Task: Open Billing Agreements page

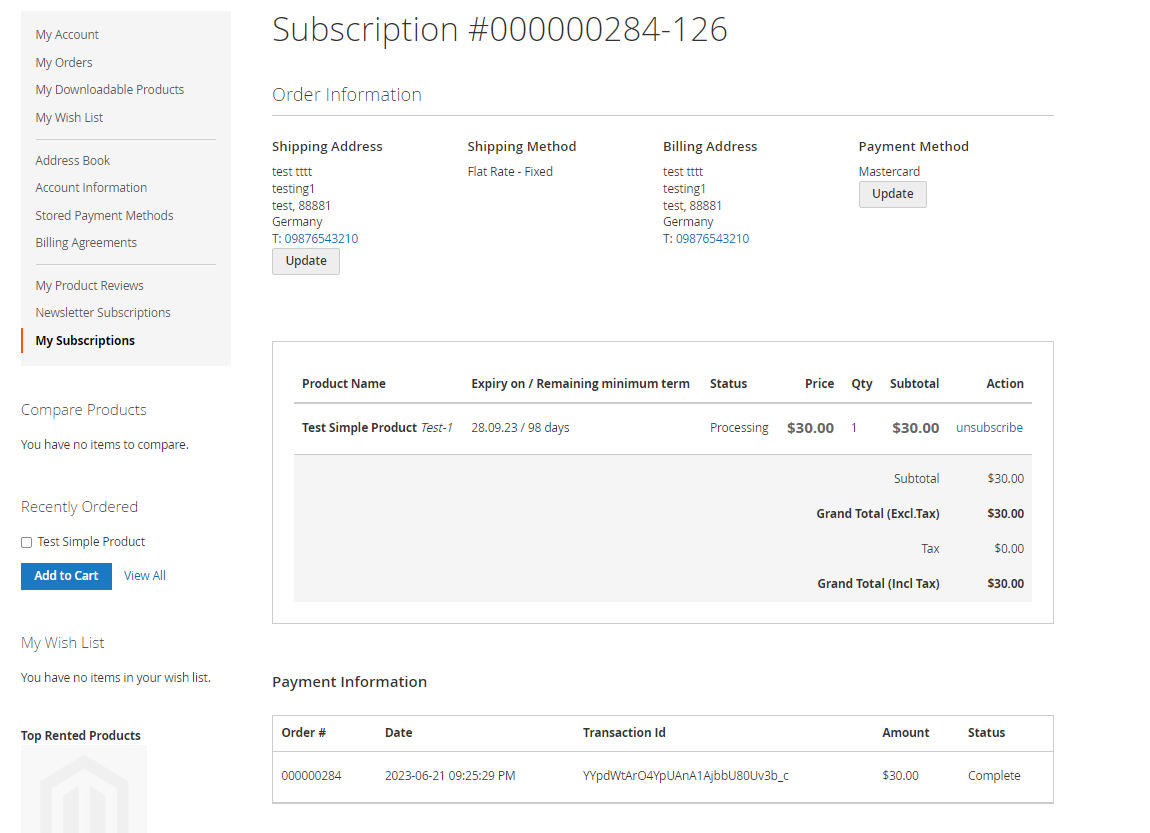Action: point(86,242)
